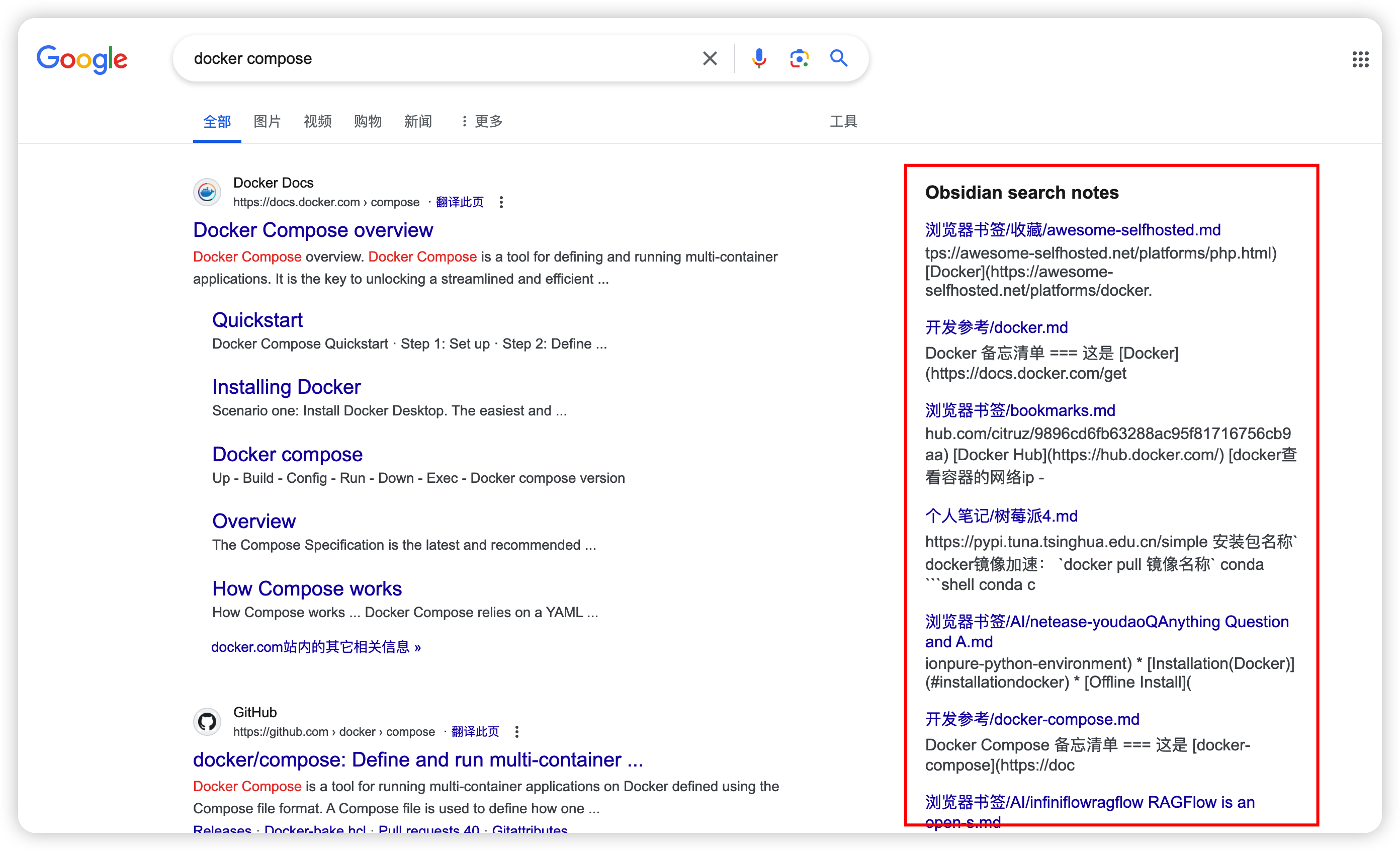This screenshot has width=1400, height=851.
Task: Click the blue magnifier search icon
Action: coord(839,58)
